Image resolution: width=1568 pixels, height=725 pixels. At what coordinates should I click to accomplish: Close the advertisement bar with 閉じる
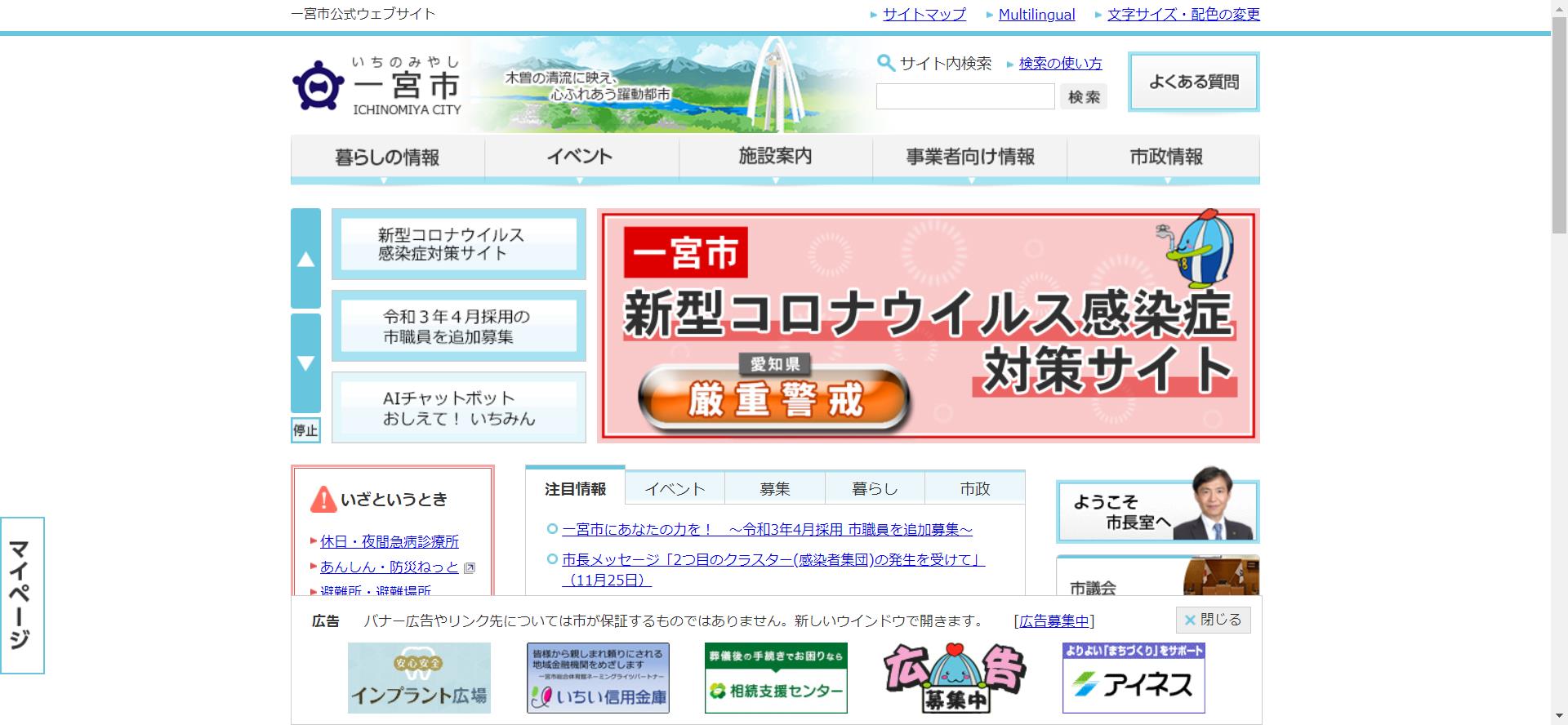(x=1213, y=620)
